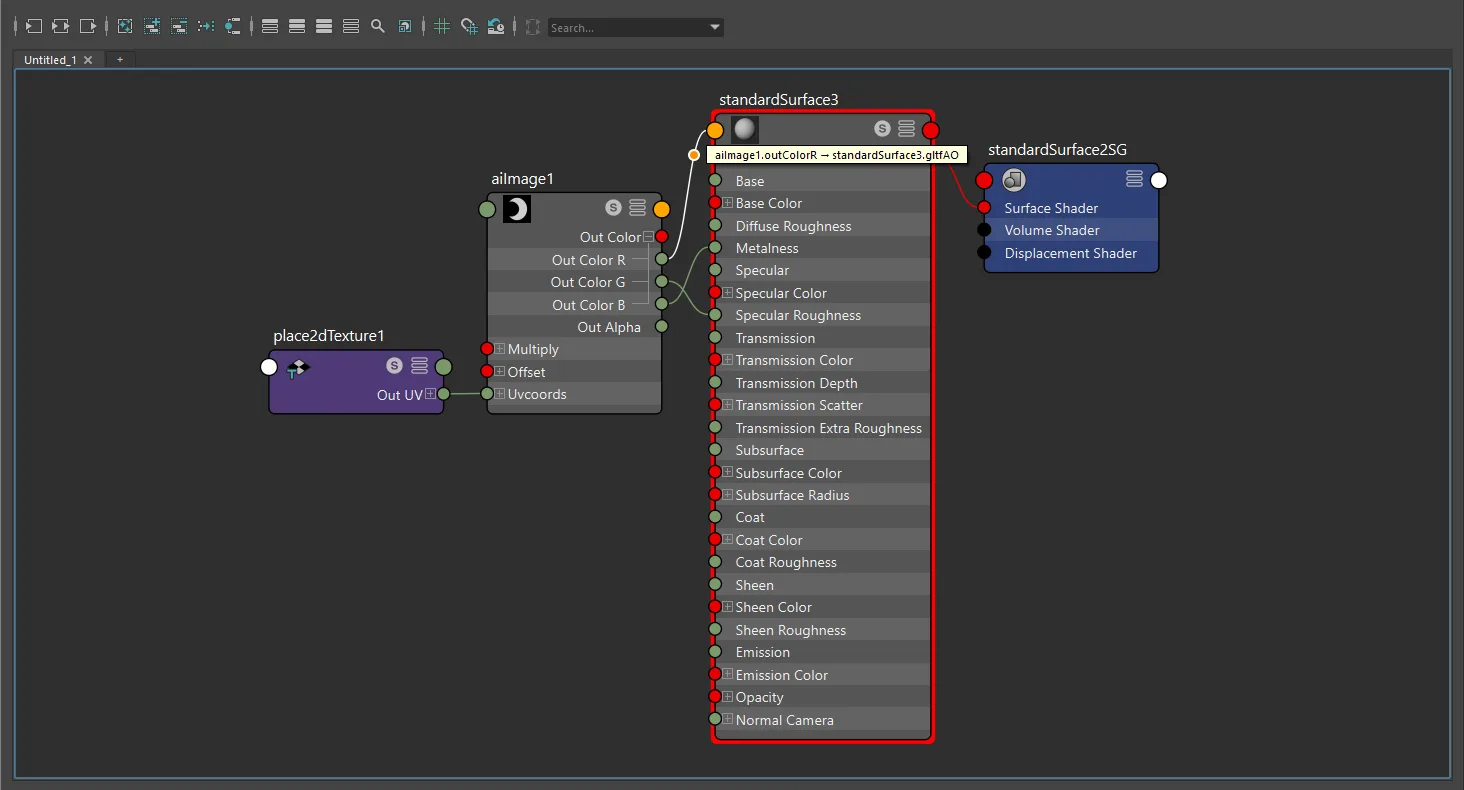Toggle solo on place2dTexture1 node
Image resolution: width=1464 pixels, height=790 pixels.
point(395,366)
